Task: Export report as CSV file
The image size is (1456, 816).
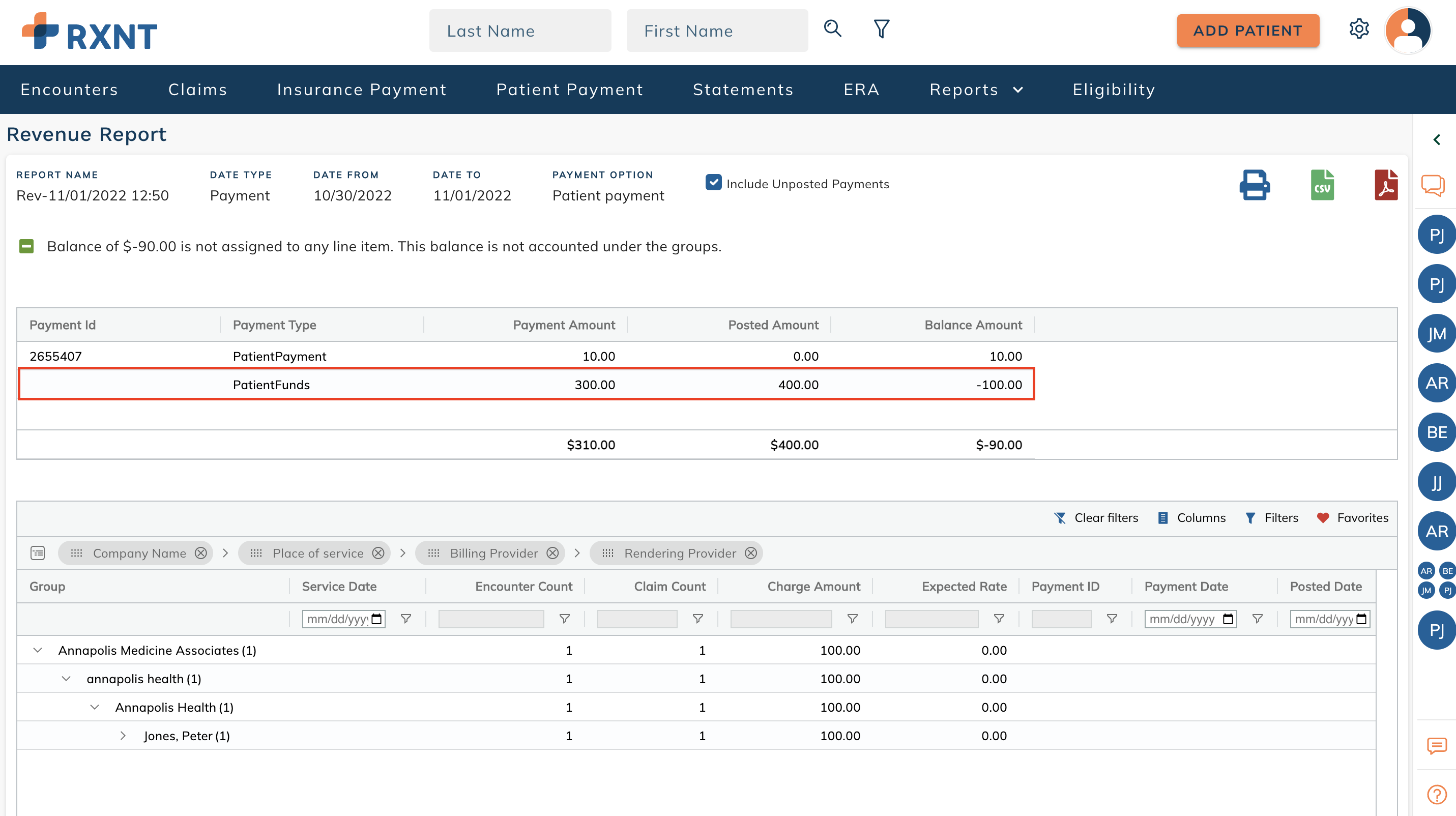Action: click(x=1322, y=185)
